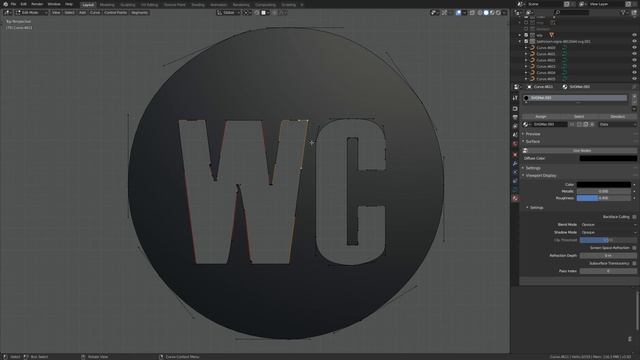Open the Viewport Display Color swatch

click(604, 184)
